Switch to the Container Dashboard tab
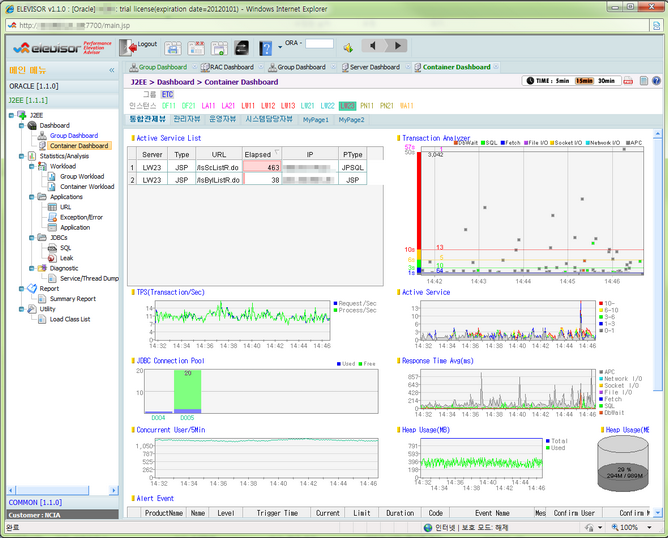 point(452,67)
